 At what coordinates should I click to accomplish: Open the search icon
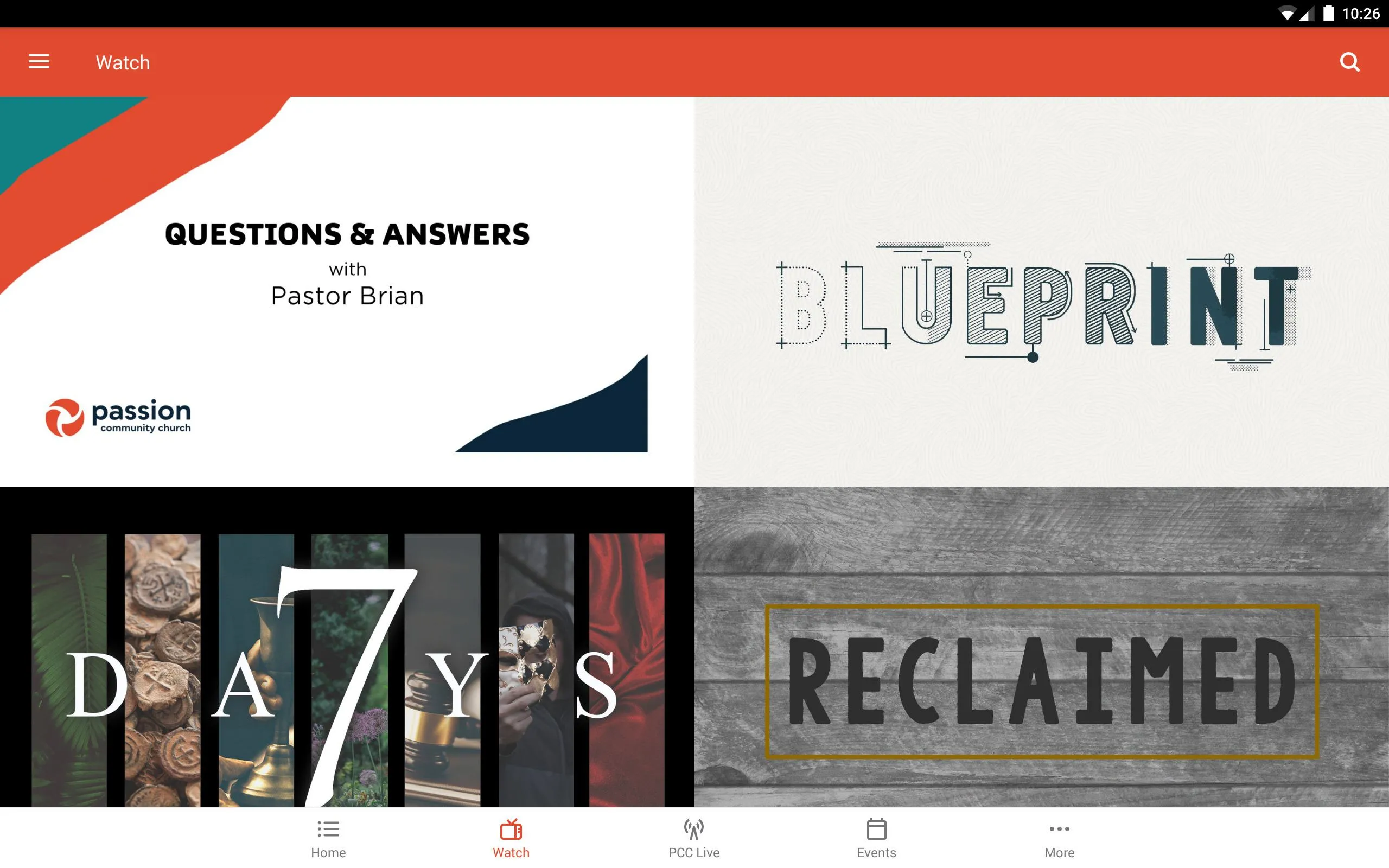pyautogui.click(x=1350, y=62)
